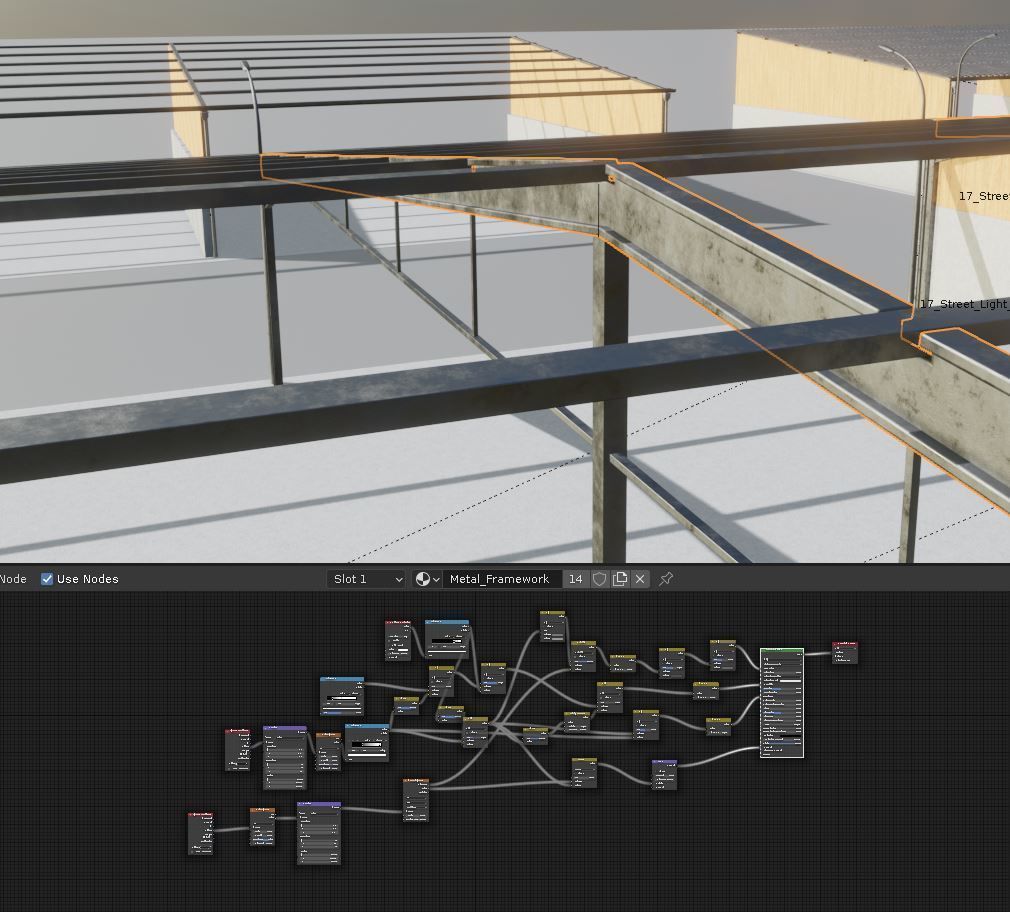Toggle the fake user shield icon

(x=599, y=579)
